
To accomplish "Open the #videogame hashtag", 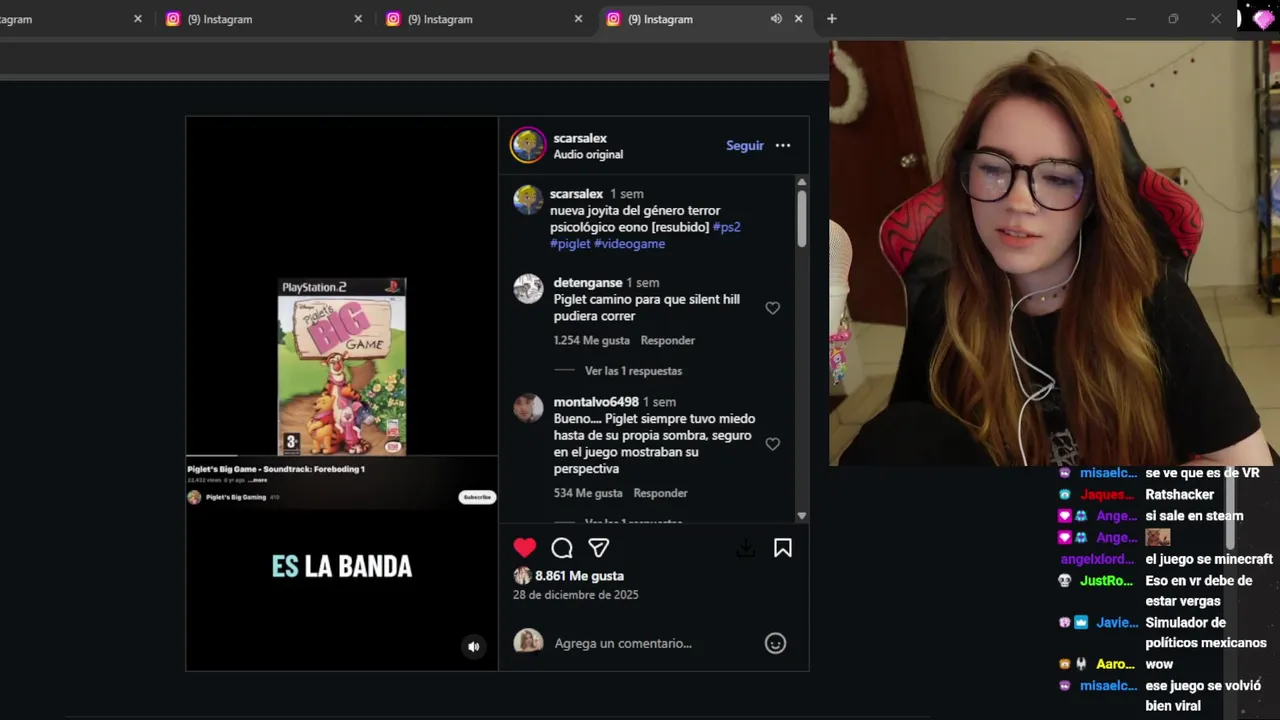I will coord(629,244).
